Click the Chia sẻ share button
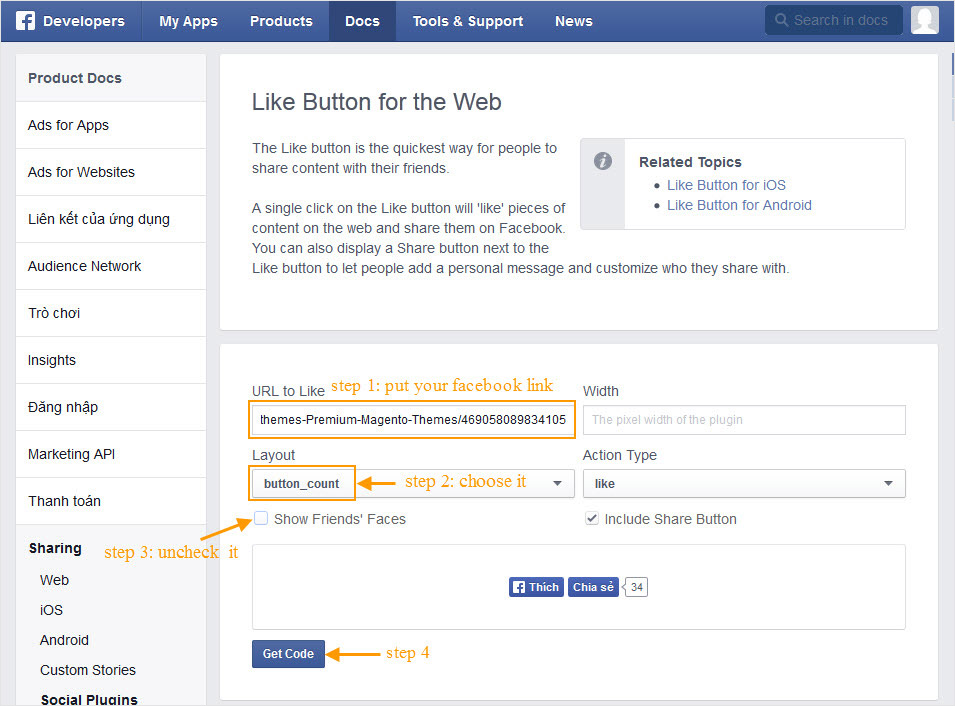 [x=593, y=587]
